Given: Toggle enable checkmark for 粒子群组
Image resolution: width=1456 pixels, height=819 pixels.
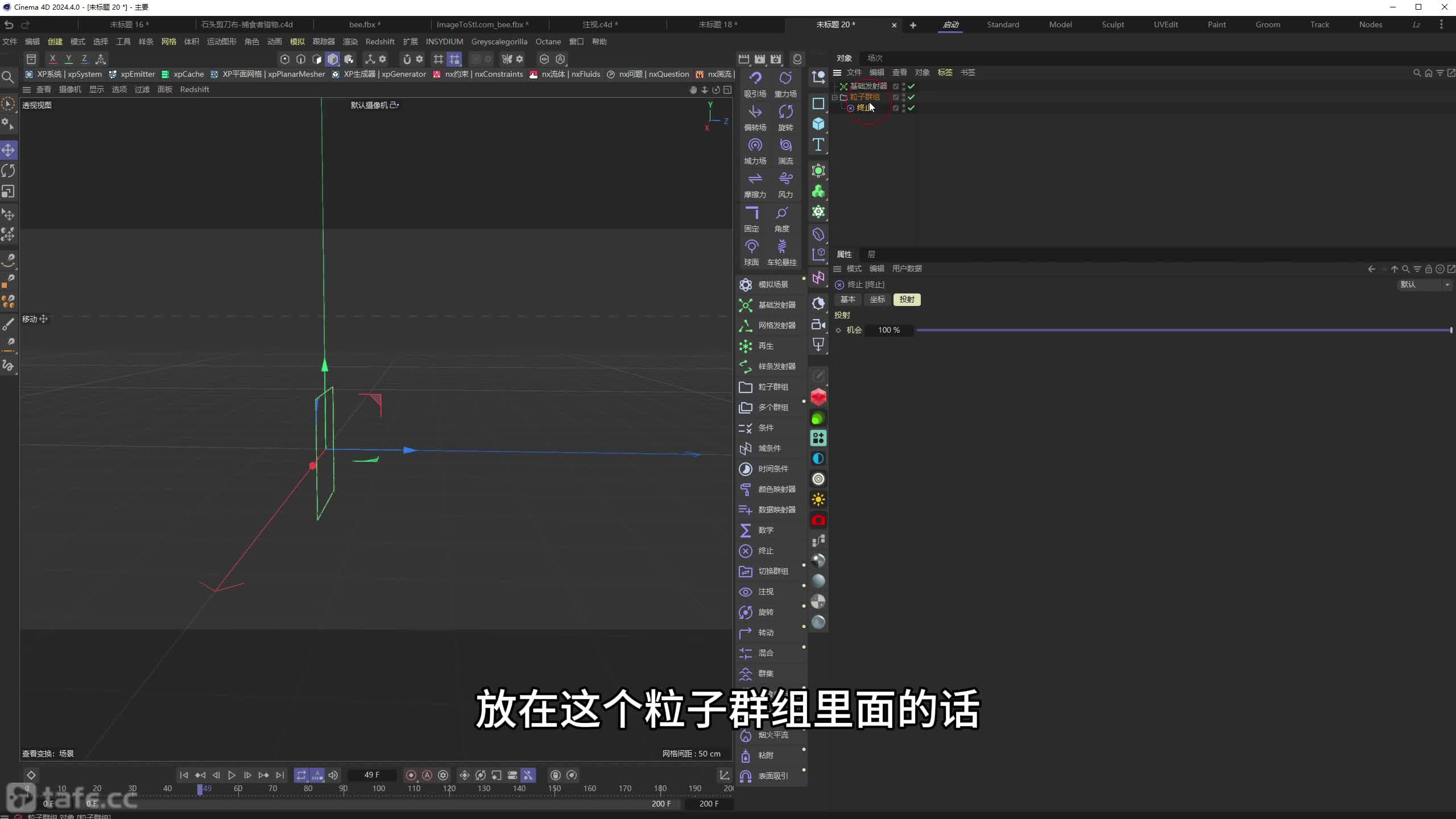Looking at the screenshot, I should coord(911,97).
